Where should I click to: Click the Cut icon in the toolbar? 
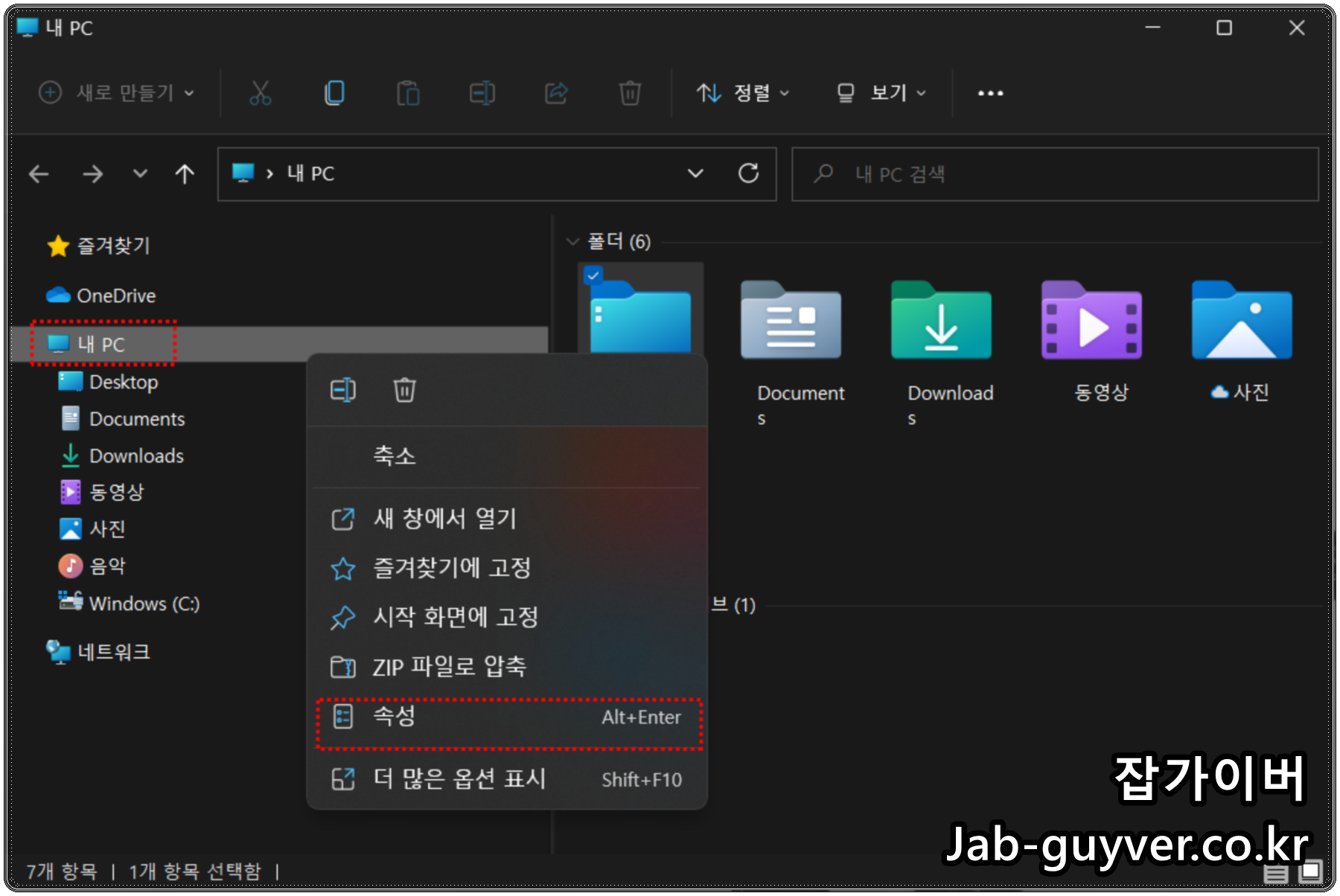260,92
